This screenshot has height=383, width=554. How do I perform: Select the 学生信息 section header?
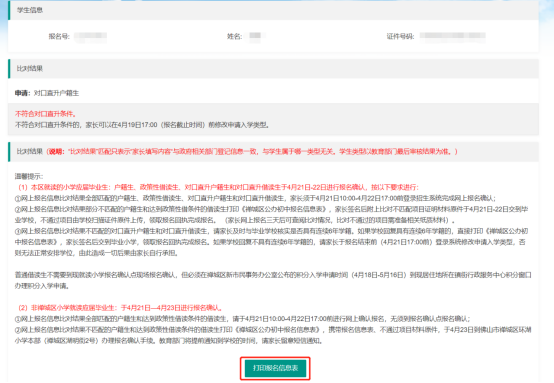point(273,10)
